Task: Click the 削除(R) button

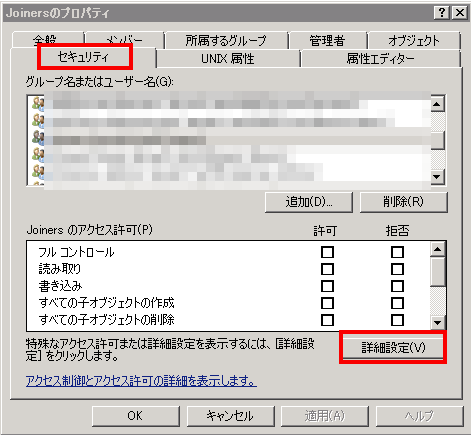Action: tap(403, 202)
